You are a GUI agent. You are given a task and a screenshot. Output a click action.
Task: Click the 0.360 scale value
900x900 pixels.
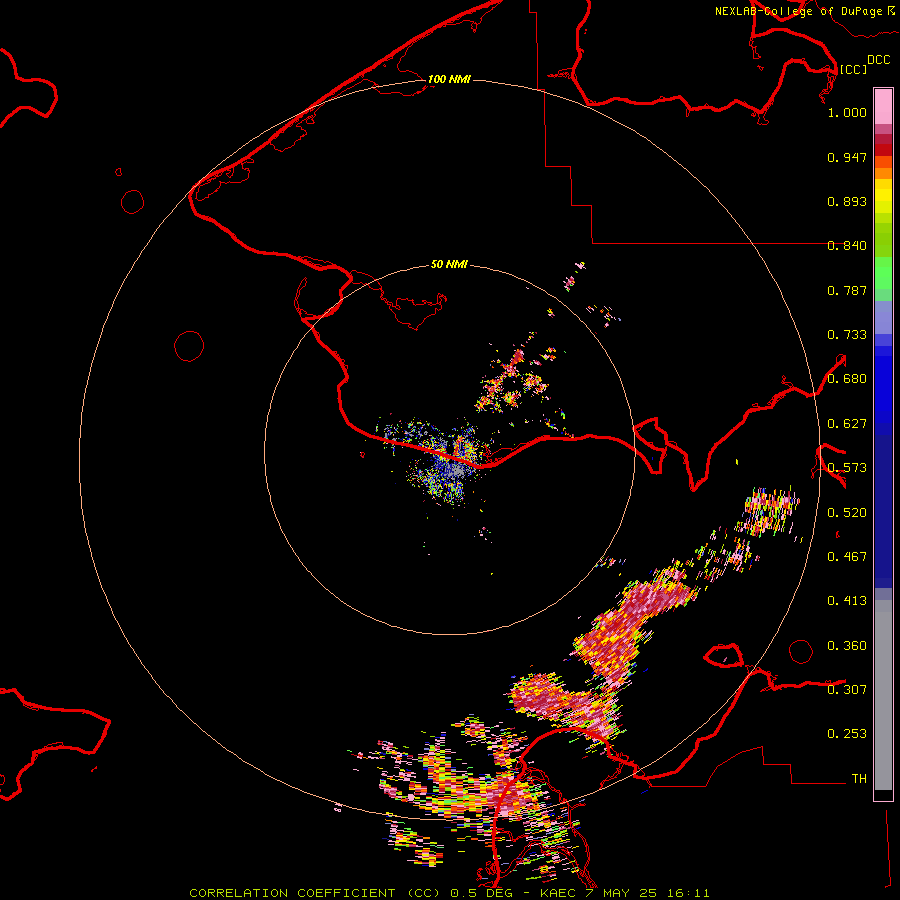[x=847, y=646]
